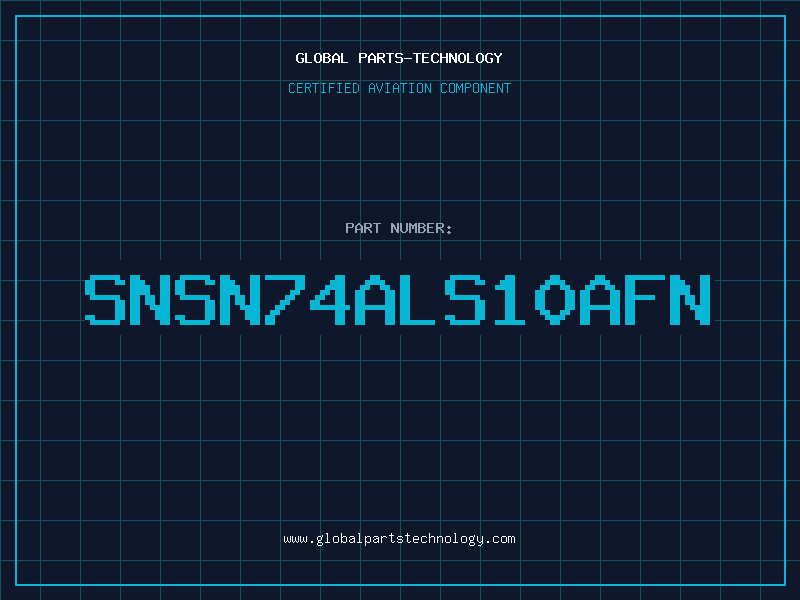Viewport: 800px width, 600px height.
Task: Click the word PART in label
Action: pyautogui.click(x=363, y=228)
